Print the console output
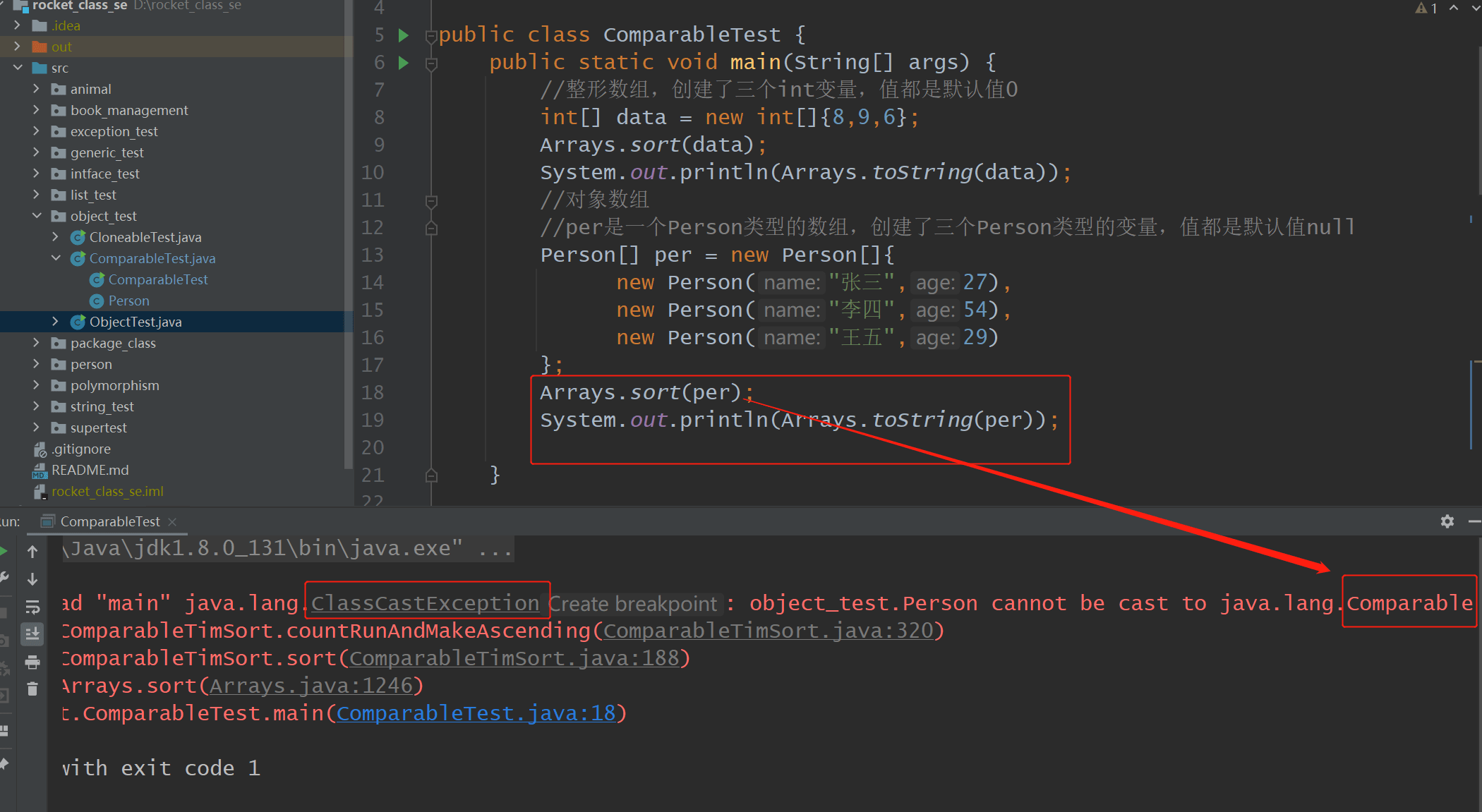The width and height of the screenshot is (1482, 812). click(x=32, y=662)
